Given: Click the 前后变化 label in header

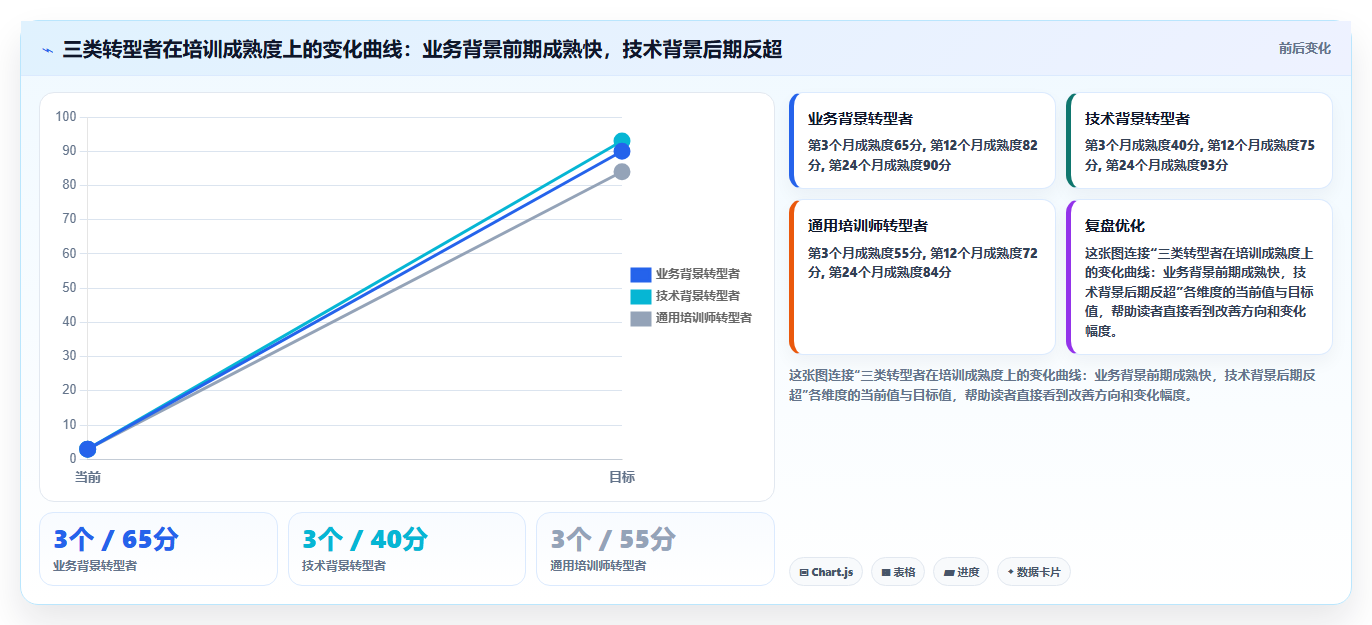Looking at the screenshot, I should [1304, 48].
